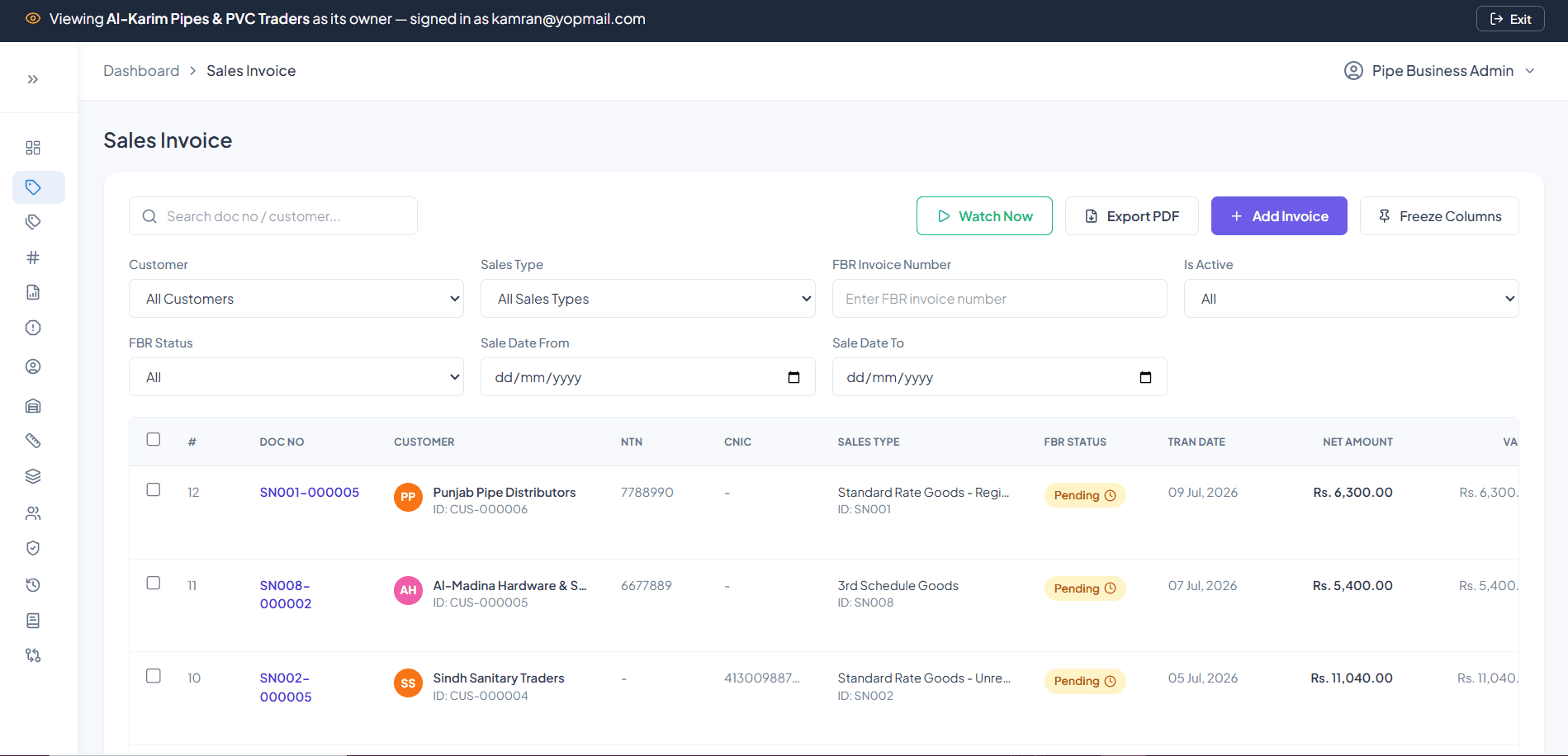The width and height of the screenshot is (1568, 756).
Task: Click the PP avatar for Punjab Pipe Distributors
Action: point(408,497)
